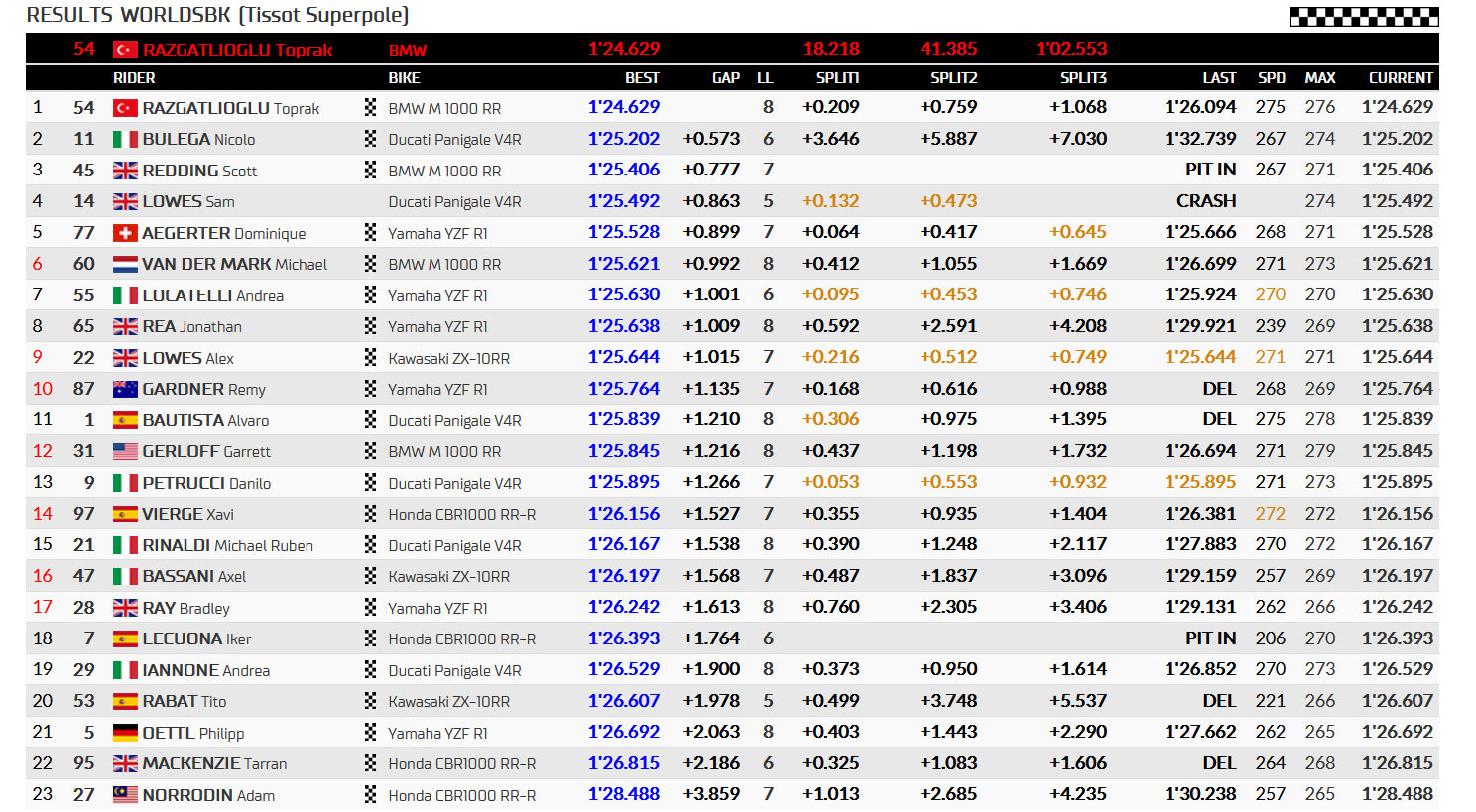Viewport: 1476px width, 812px height.
Task: Click the BIKE column header
Action: [x=404, y=78]
